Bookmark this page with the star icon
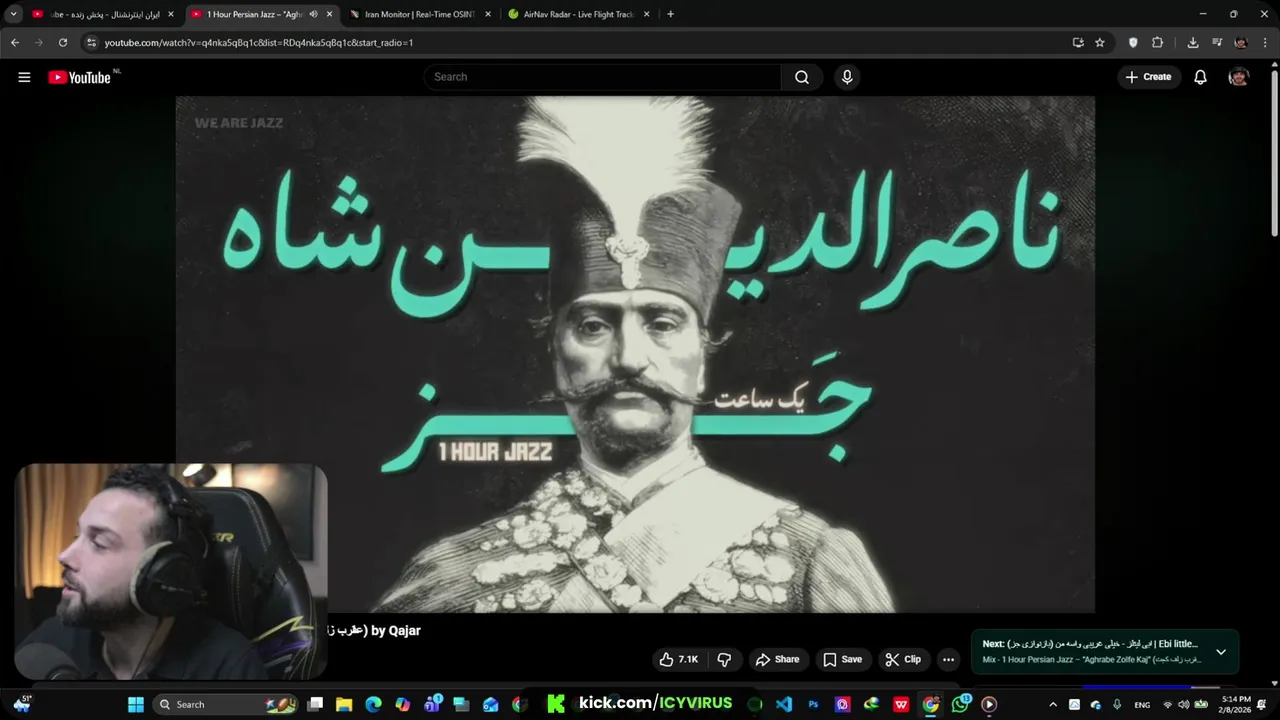Viewport: 1280px width, 720px height. point(1100,42)
